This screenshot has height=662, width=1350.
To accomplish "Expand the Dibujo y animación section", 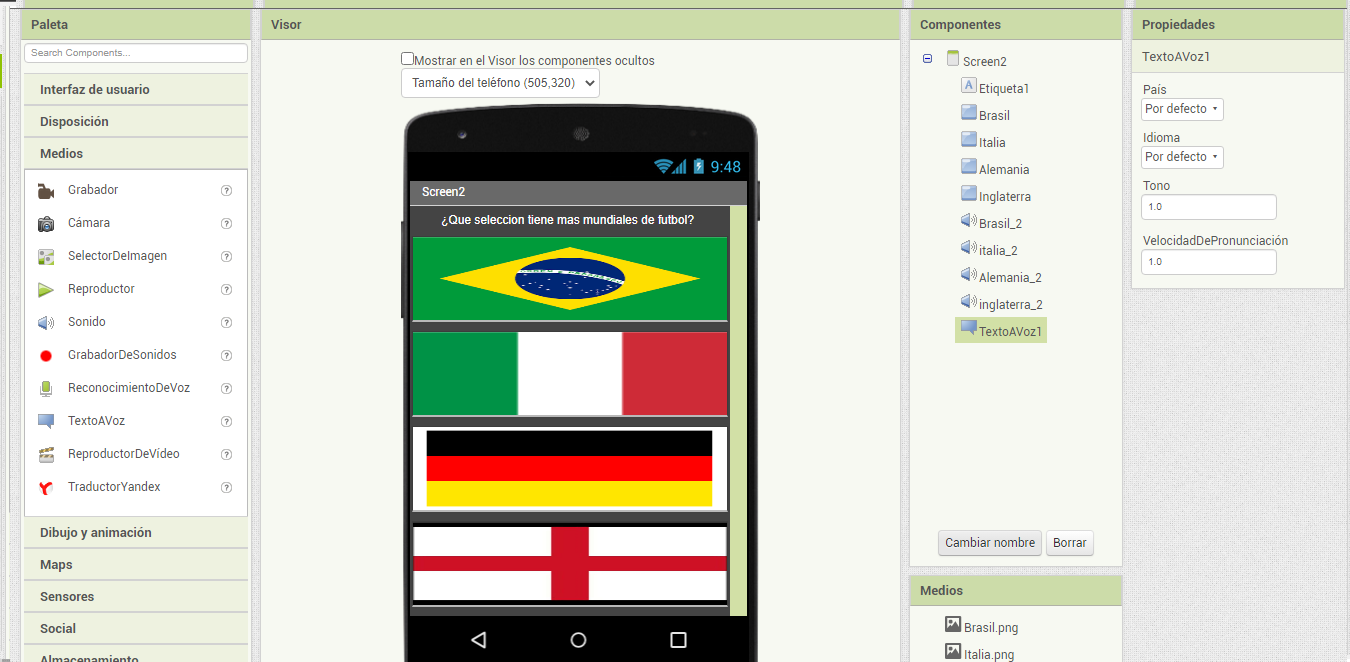I will click(x=136, y=532).
